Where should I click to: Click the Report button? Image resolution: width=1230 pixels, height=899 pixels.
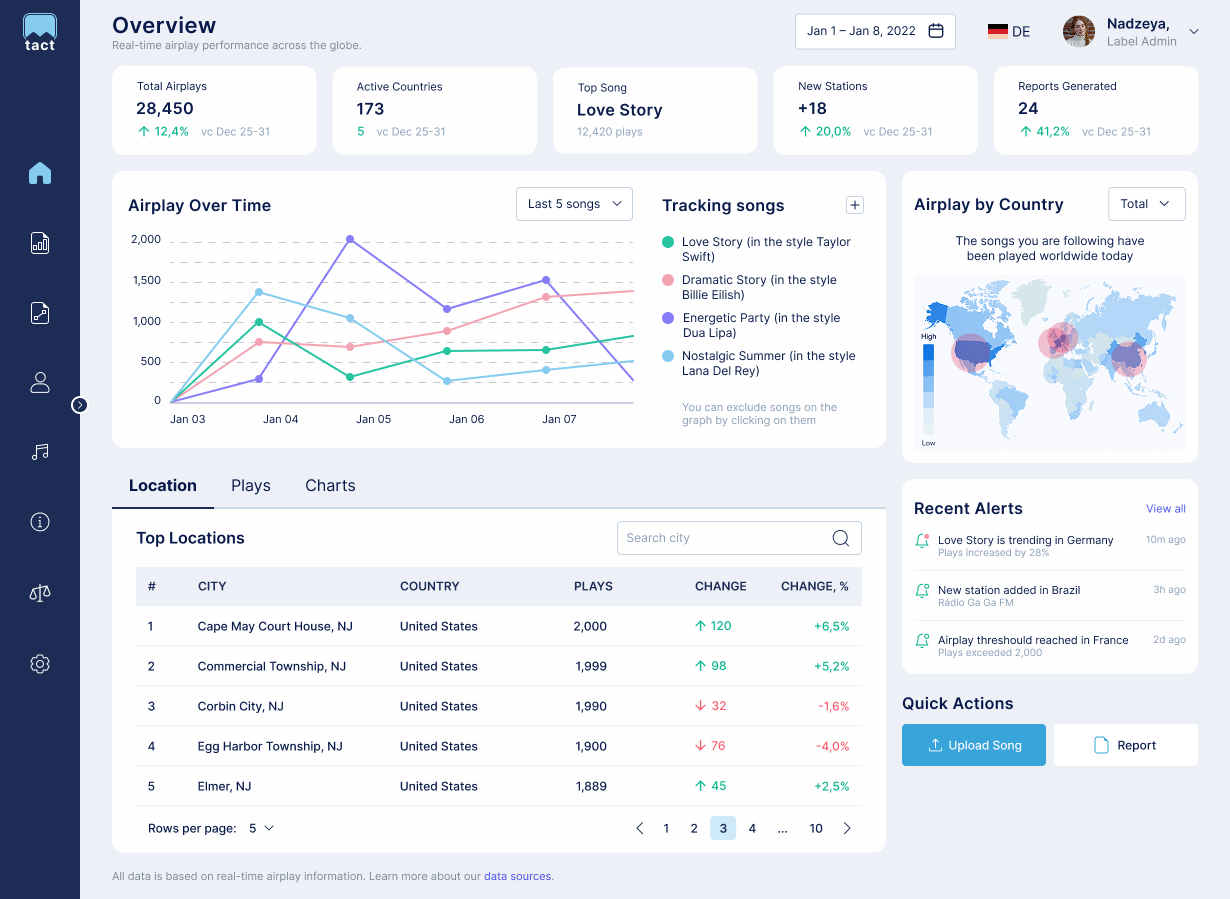1126,745
